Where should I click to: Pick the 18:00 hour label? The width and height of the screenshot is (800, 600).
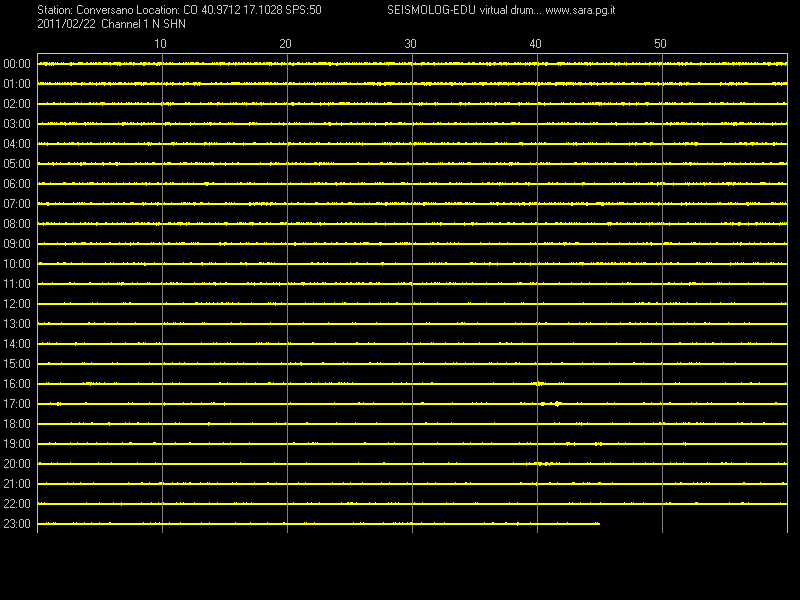pos(17,424)
